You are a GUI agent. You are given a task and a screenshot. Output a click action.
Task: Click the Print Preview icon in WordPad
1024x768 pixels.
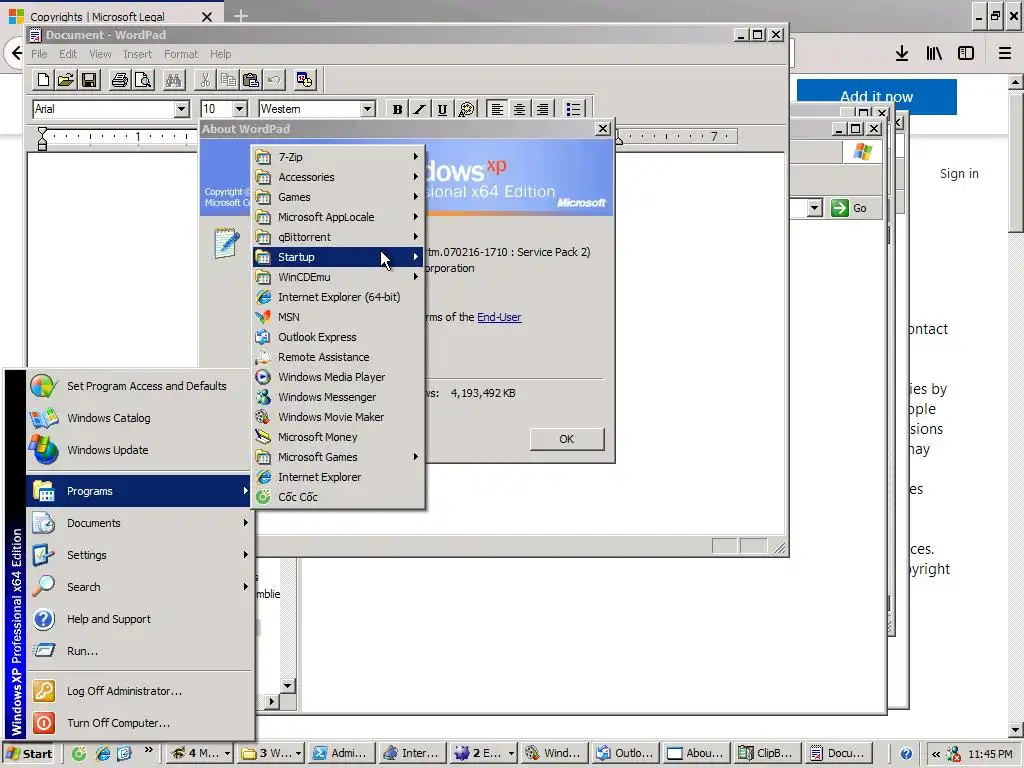click(x=142, y=80)
